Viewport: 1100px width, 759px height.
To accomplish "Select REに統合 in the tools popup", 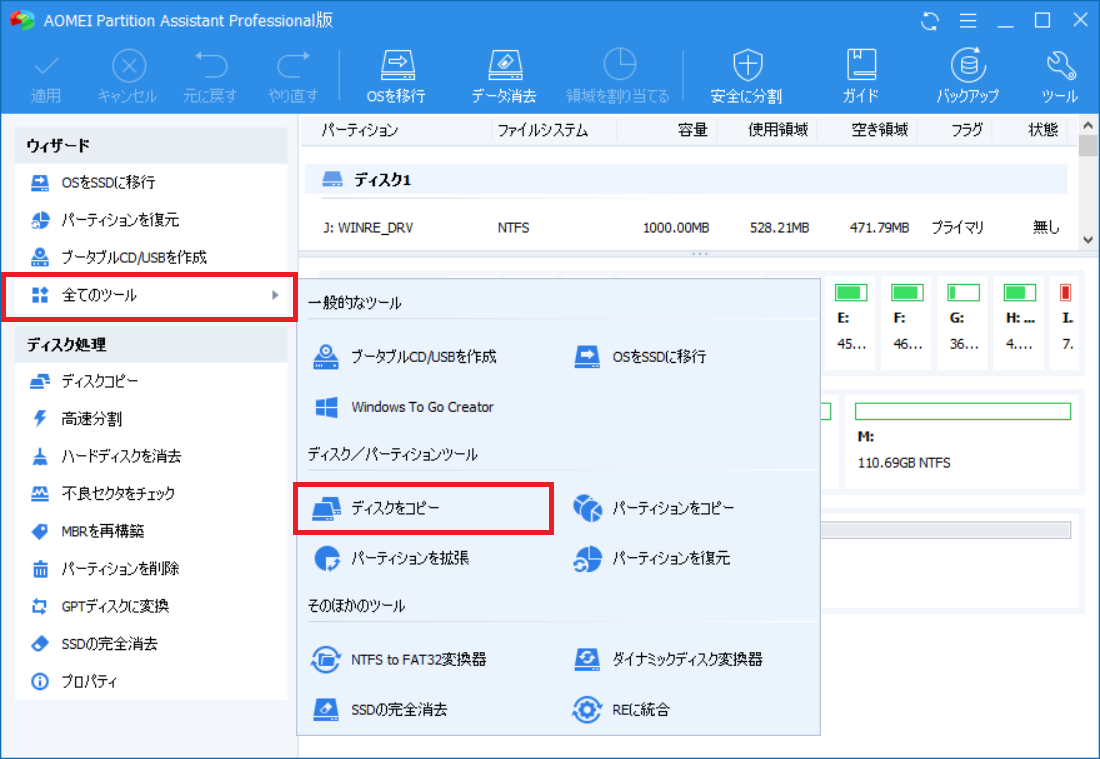I will pos(622,711).
